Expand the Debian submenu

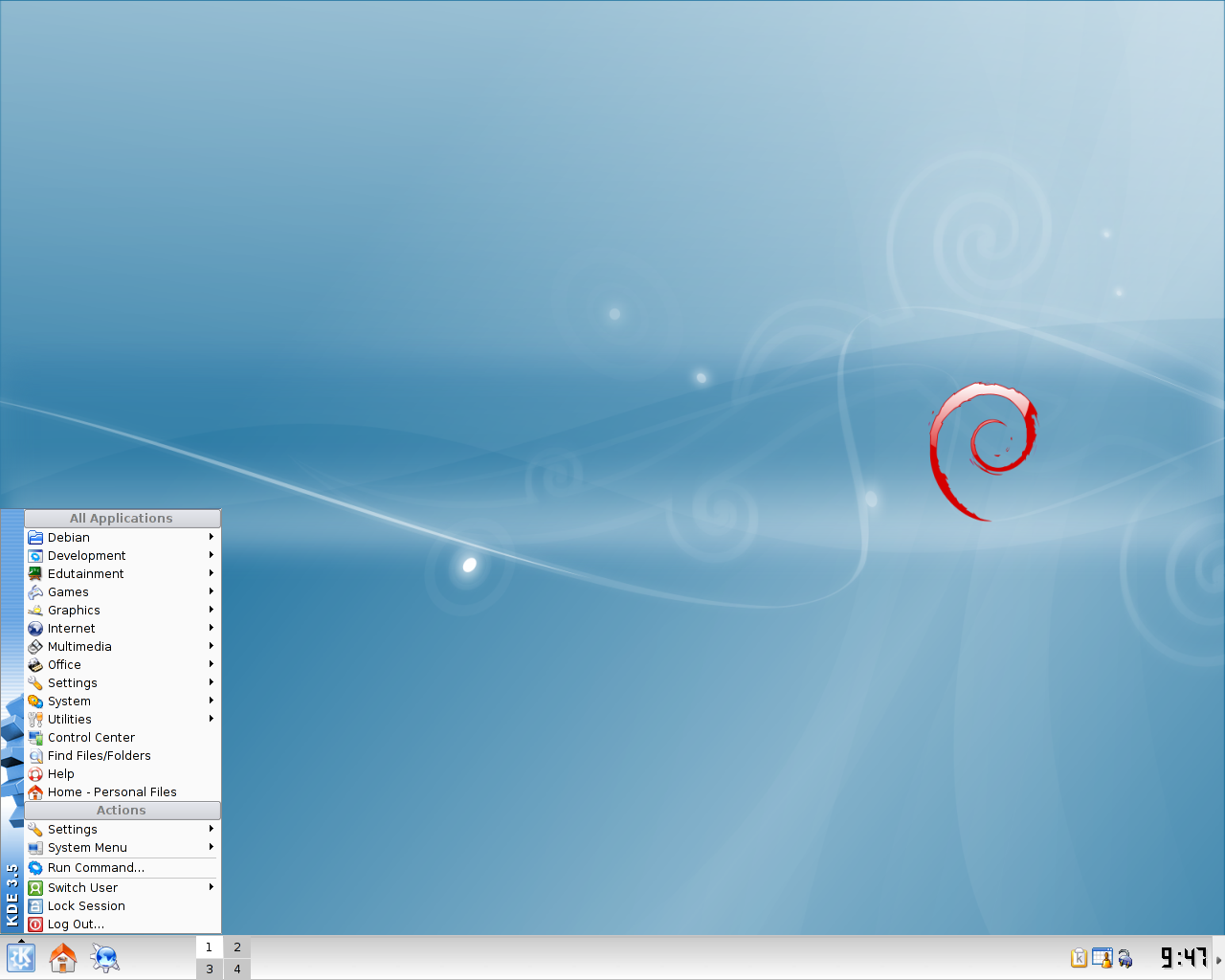[x=122, y=538]
